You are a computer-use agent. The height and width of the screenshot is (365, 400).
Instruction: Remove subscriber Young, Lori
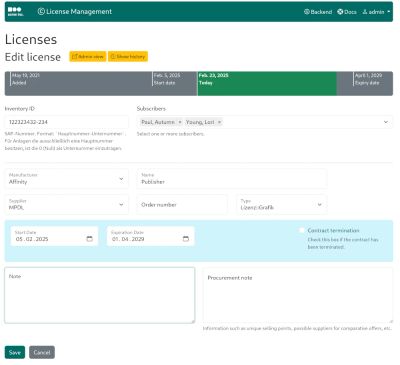(x=219, y=122)
